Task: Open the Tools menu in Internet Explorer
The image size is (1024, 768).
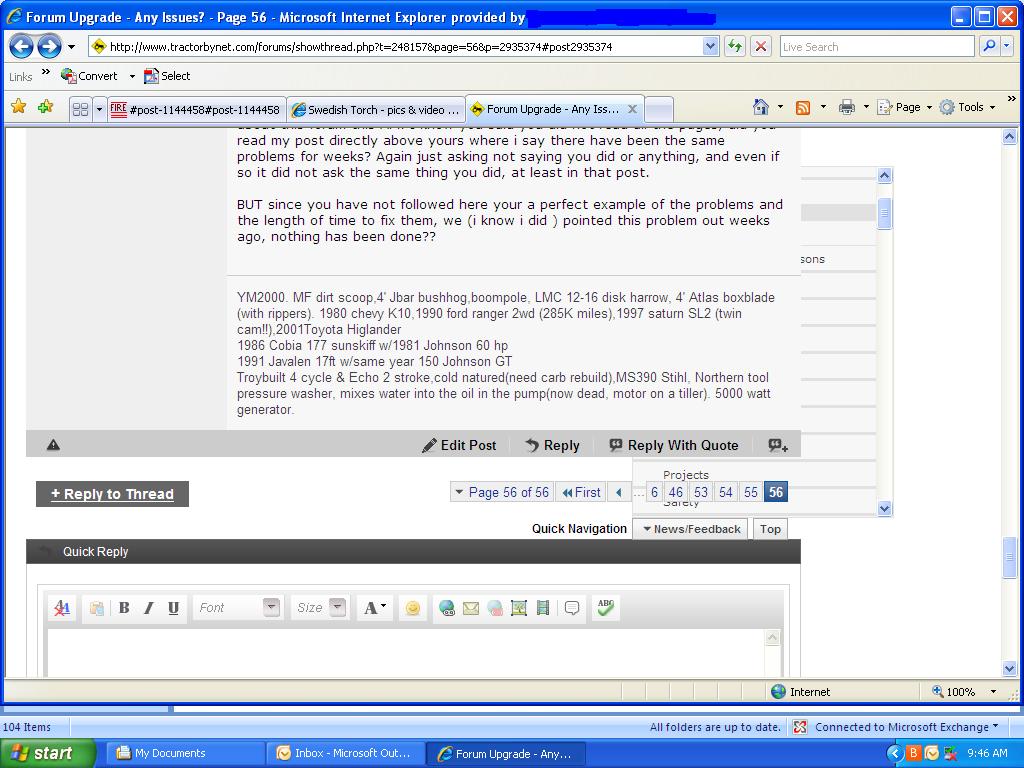Action: pyautogui.click(x=968, y=107)
